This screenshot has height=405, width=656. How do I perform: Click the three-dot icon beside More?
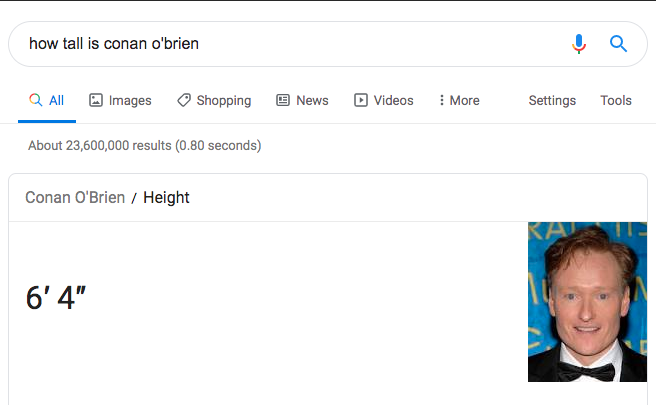[441, 100]
